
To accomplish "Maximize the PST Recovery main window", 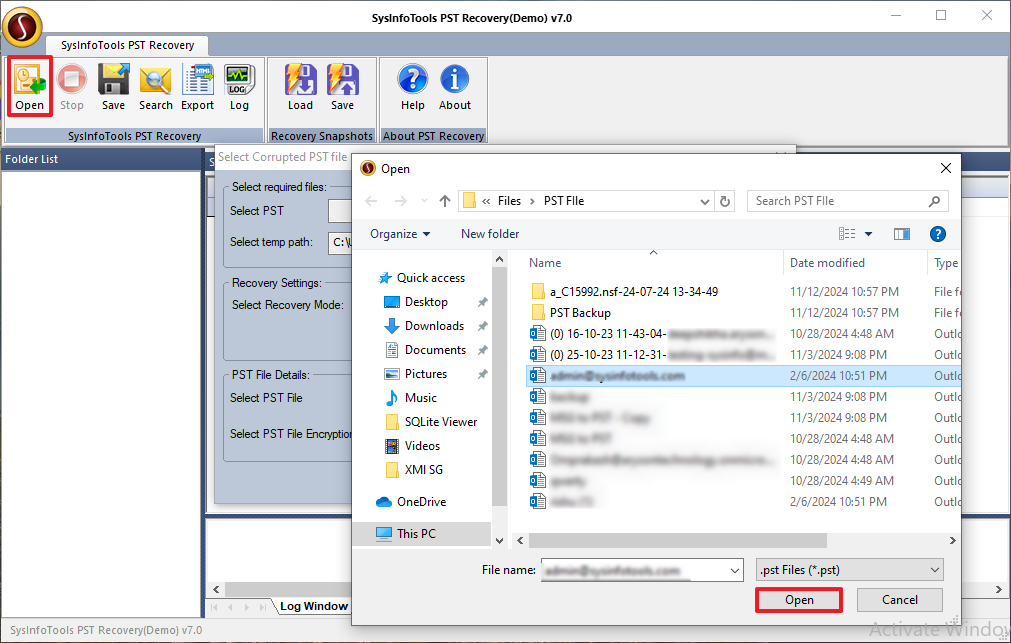I will pos(941,15).
